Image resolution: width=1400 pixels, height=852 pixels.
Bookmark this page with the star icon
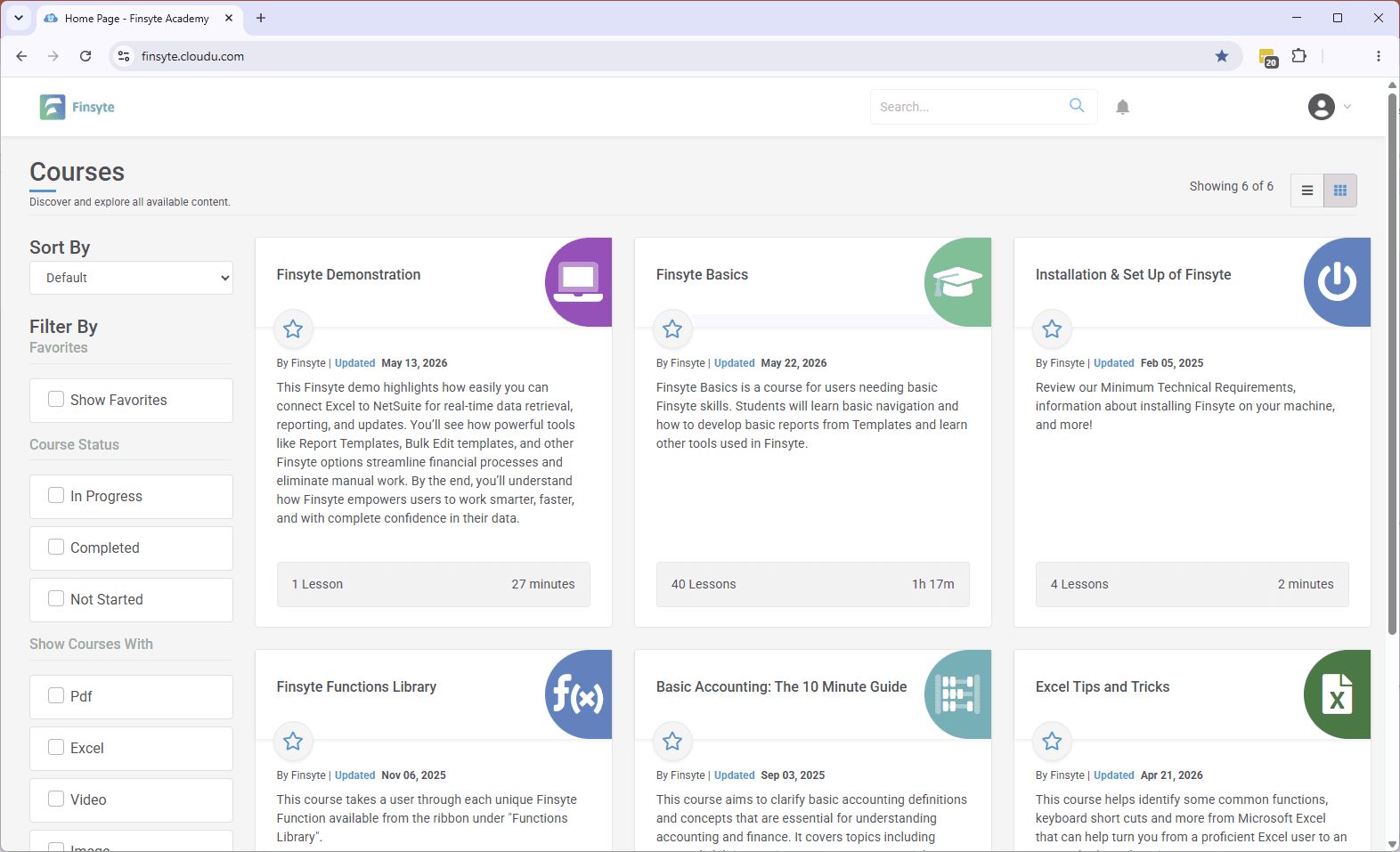click(x=1222, y=56)
